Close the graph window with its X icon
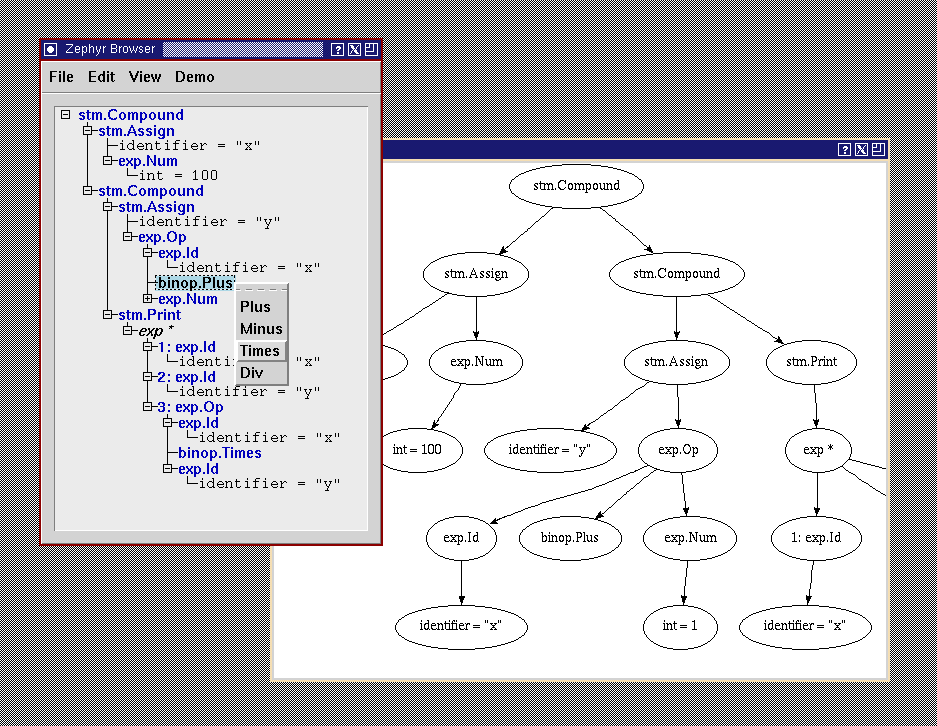 tap(861, 150)
